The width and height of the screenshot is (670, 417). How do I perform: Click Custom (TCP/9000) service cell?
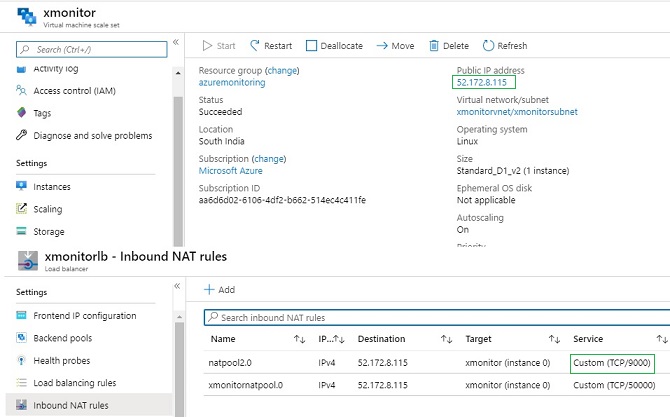(x=612, y=363)
